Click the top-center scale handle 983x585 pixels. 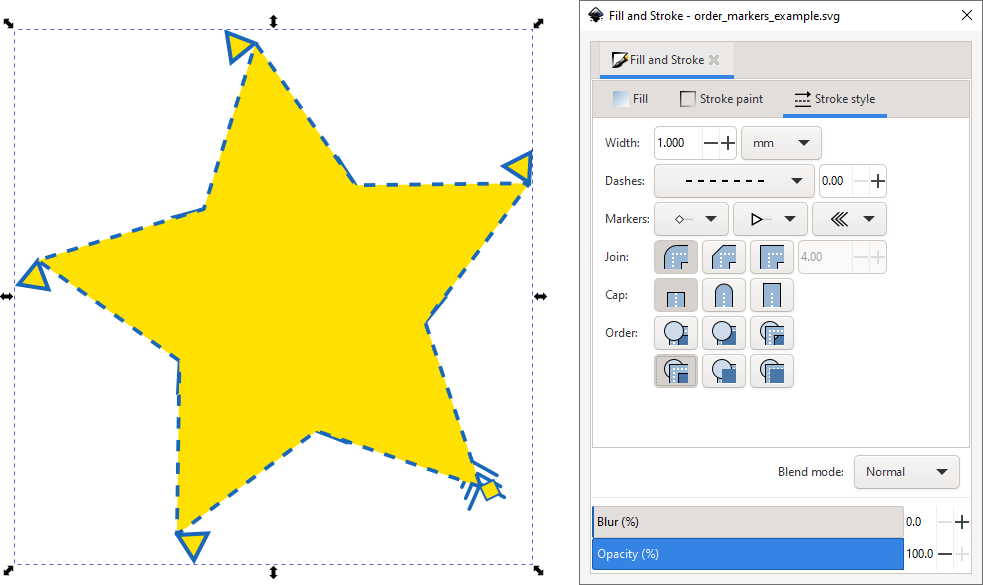(273, 22)
